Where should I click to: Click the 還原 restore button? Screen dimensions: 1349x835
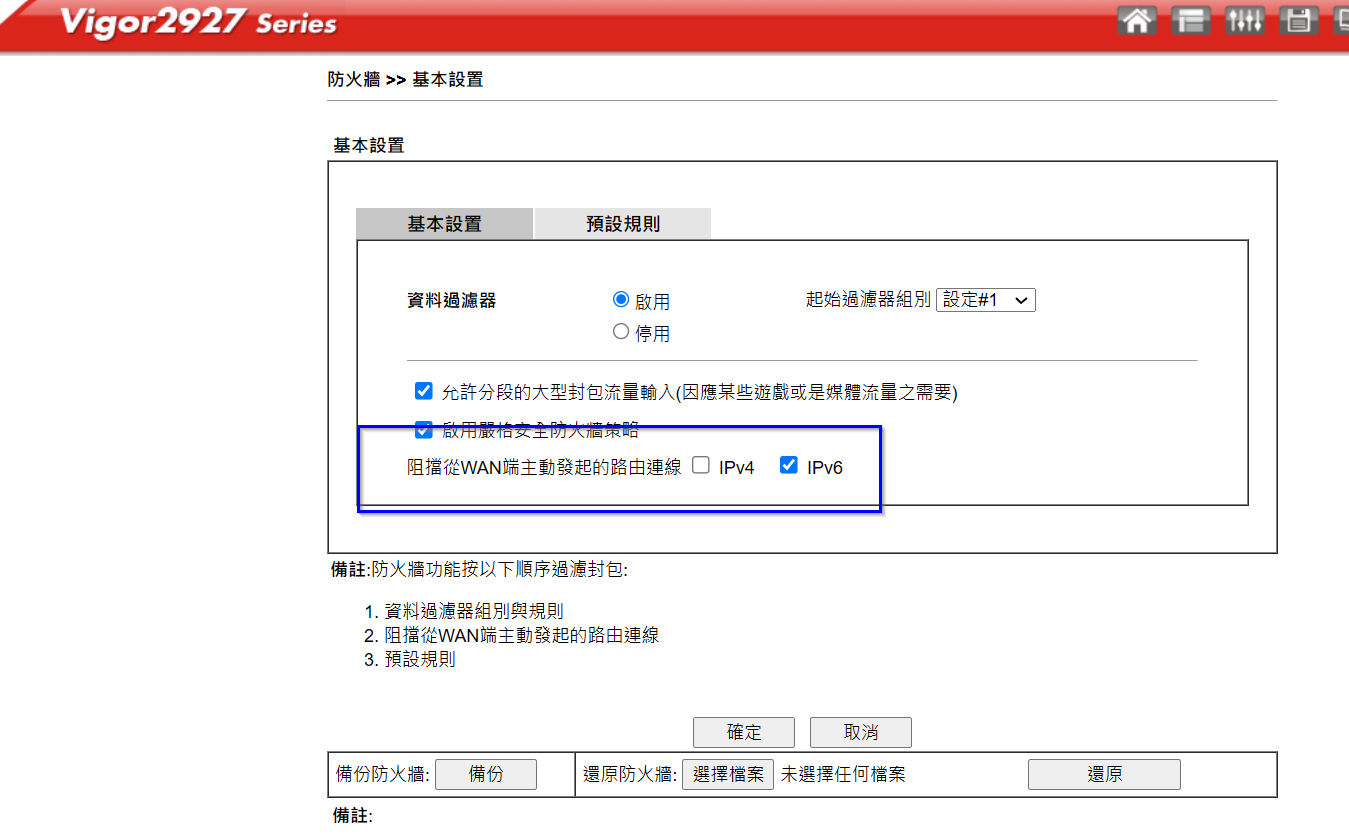pos(1104,774)
